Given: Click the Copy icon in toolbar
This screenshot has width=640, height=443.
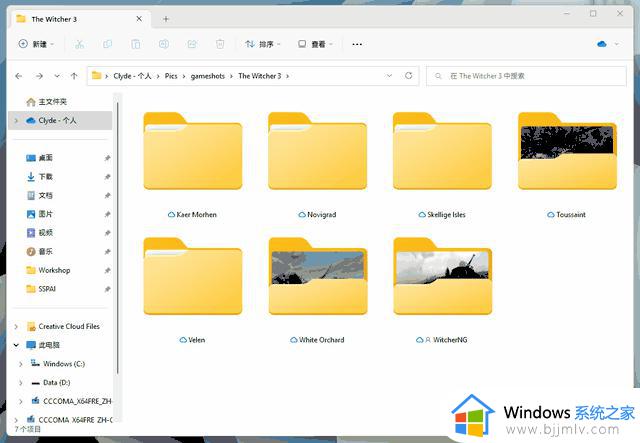Looking at the screenshot, I should tap(108, 44).
